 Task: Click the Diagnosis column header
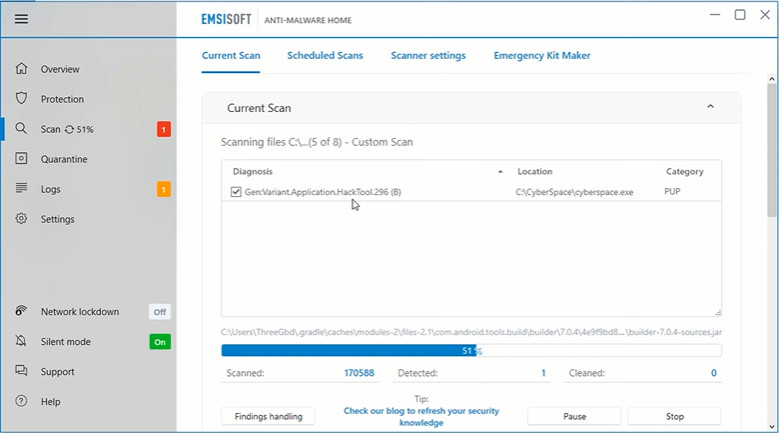coord(253,171)
